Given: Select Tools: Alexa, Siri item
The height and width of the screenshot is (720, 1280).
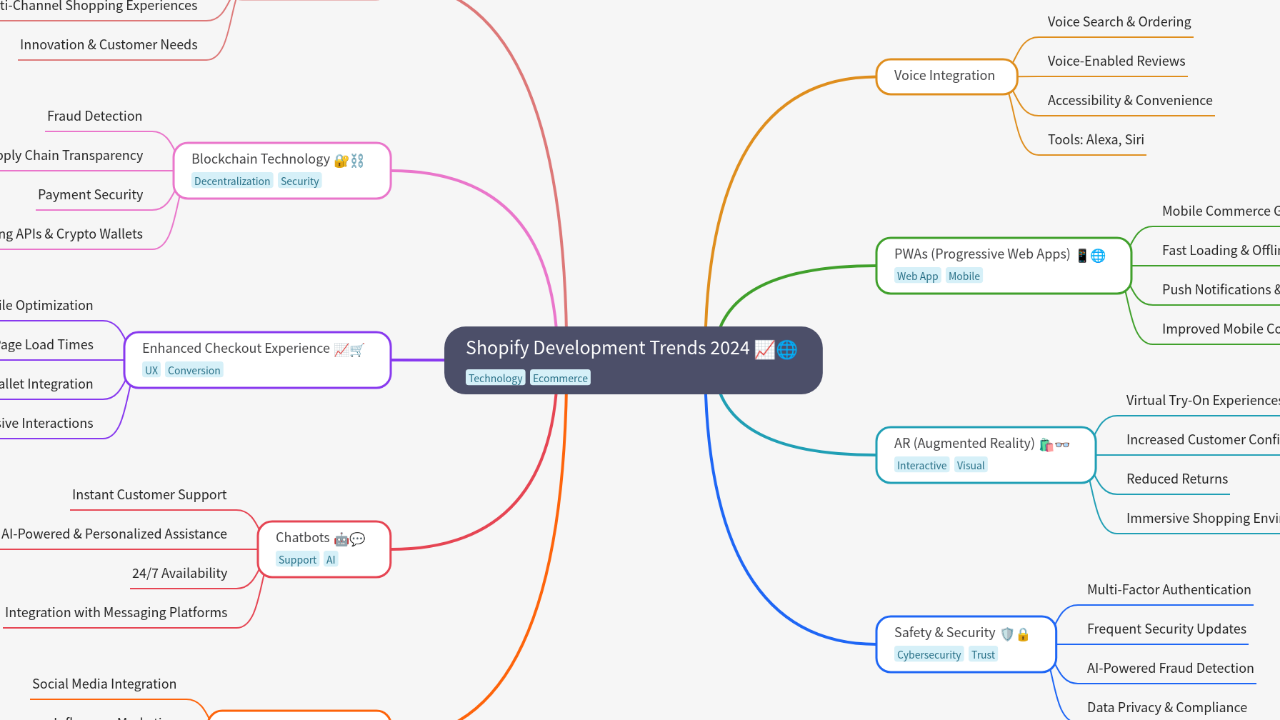Looking at the screenshot, I should tap(1096, 140).
